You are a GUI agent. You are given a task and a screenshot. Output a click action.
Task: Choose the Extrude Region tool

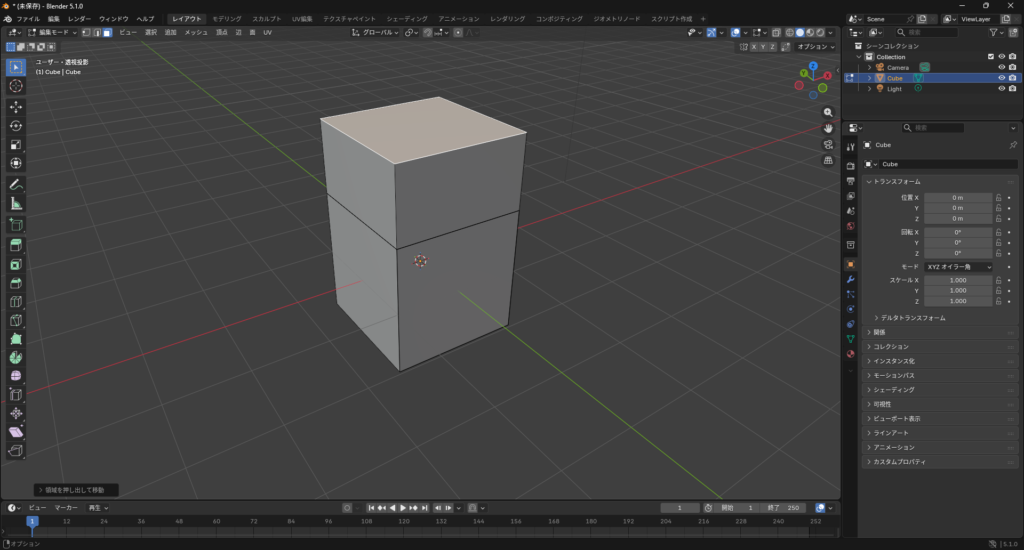pos(16,246)
